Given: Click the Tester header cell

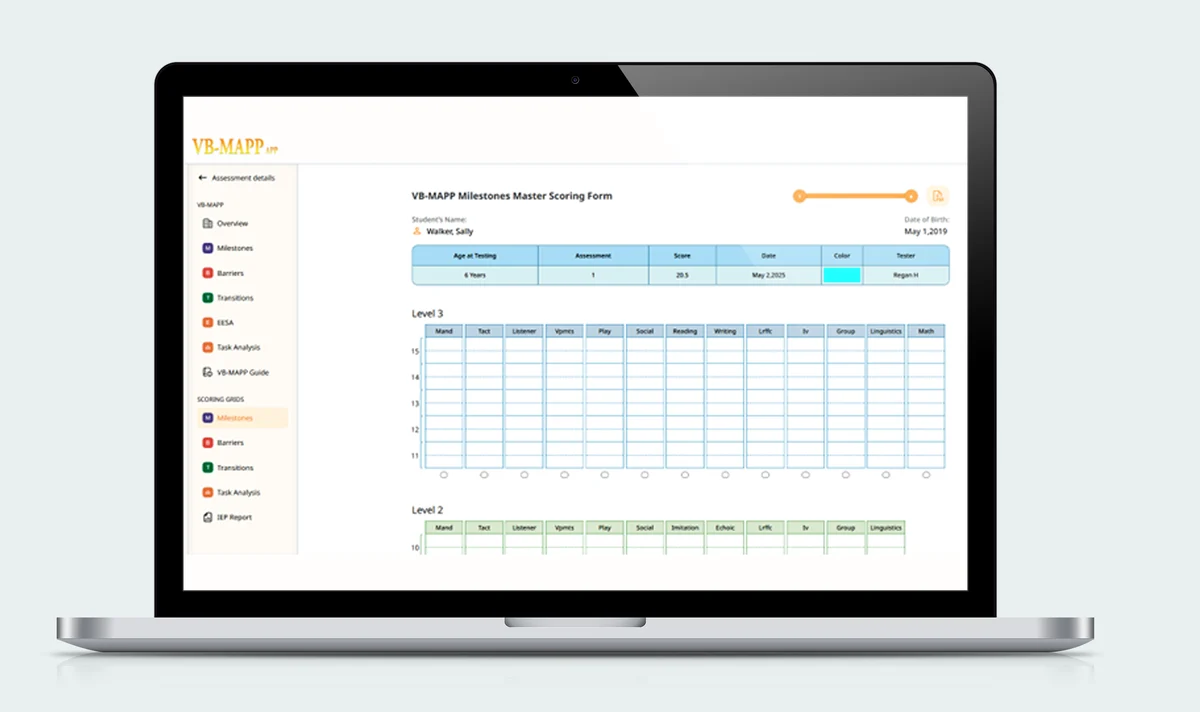Looking at the screenshot, I should [x=906, y=256].
